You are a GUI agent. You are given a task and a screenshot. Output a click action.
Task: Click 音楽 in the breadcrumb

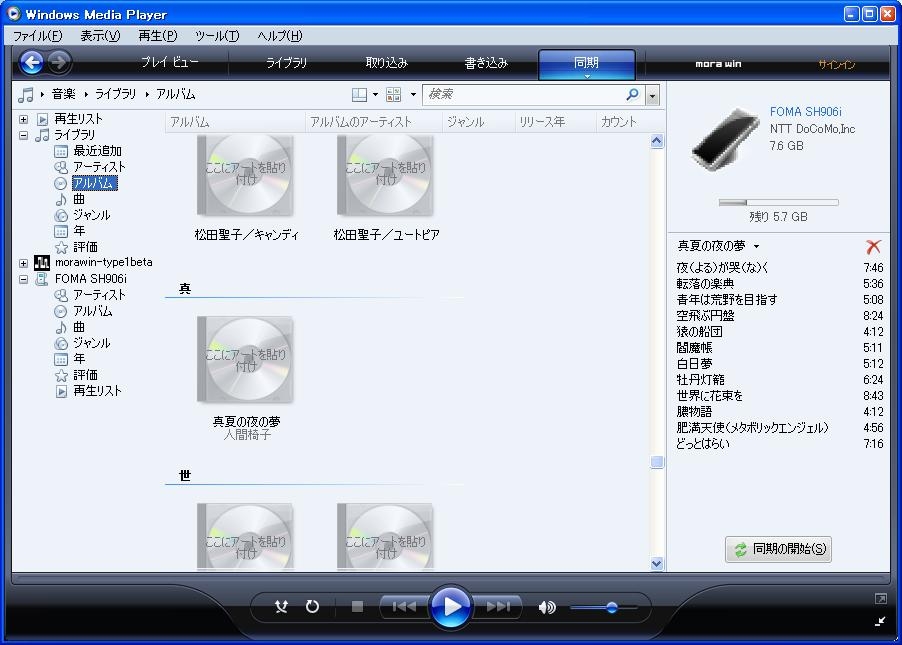tap(63, 94)
